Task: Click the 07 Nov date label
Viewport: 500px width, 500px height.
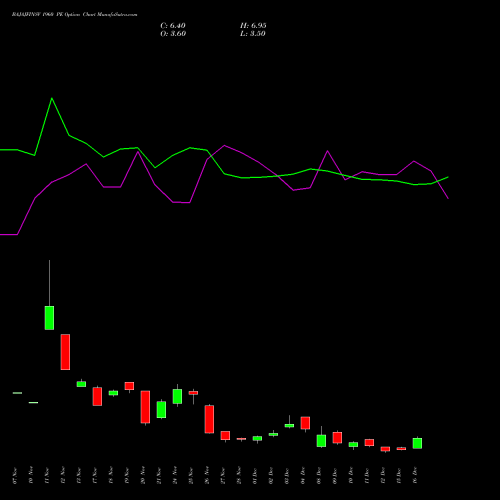Action: click(15, 476)
